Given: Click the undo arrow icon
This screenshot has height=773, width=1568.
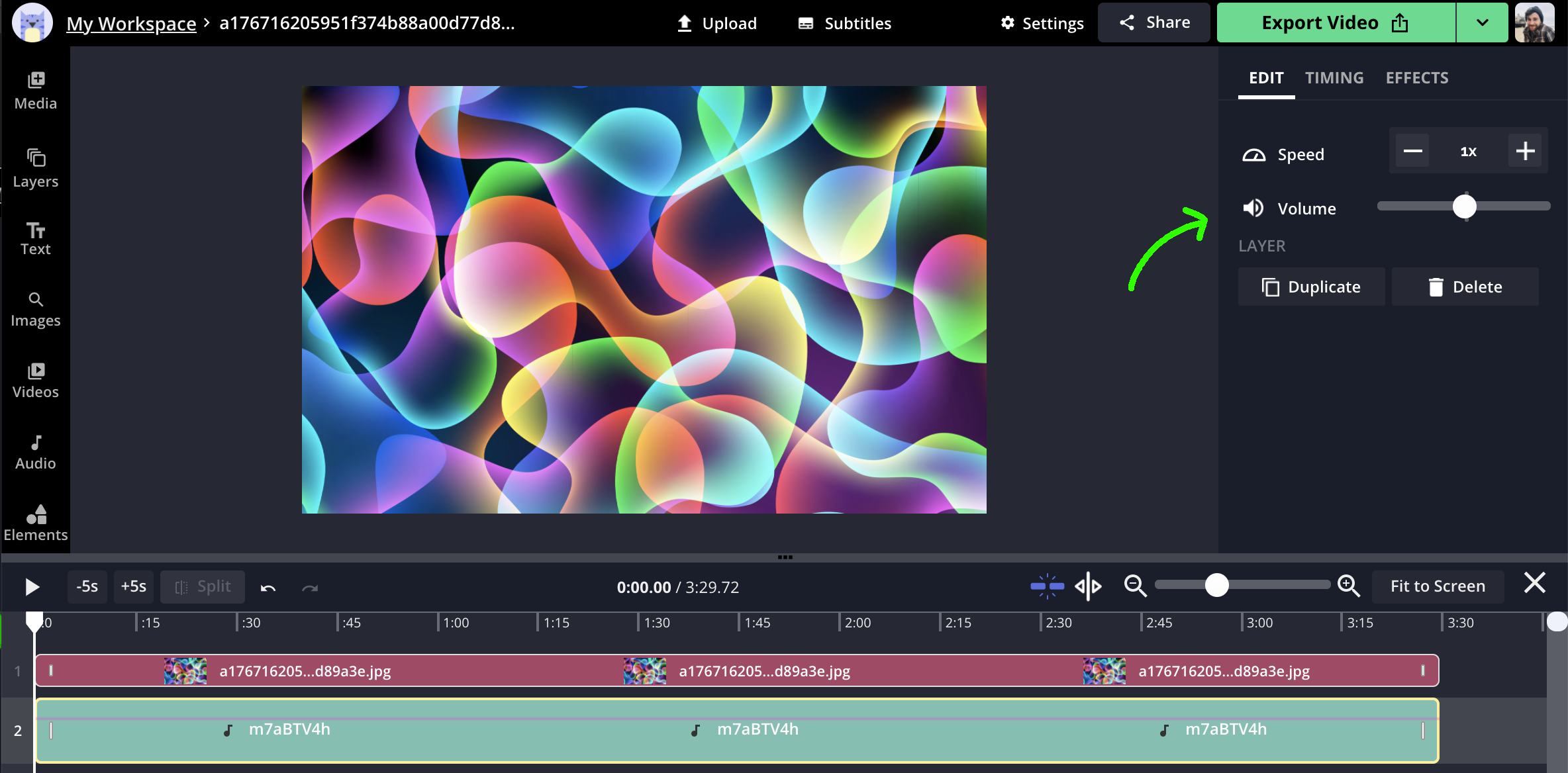Looking at the screenshot, I should point(268,588).
